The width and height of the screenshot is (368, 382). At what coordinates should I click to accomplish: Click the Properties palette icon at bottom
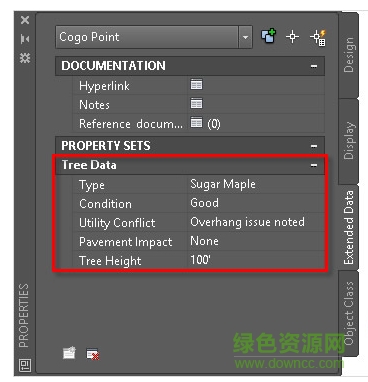25,366
